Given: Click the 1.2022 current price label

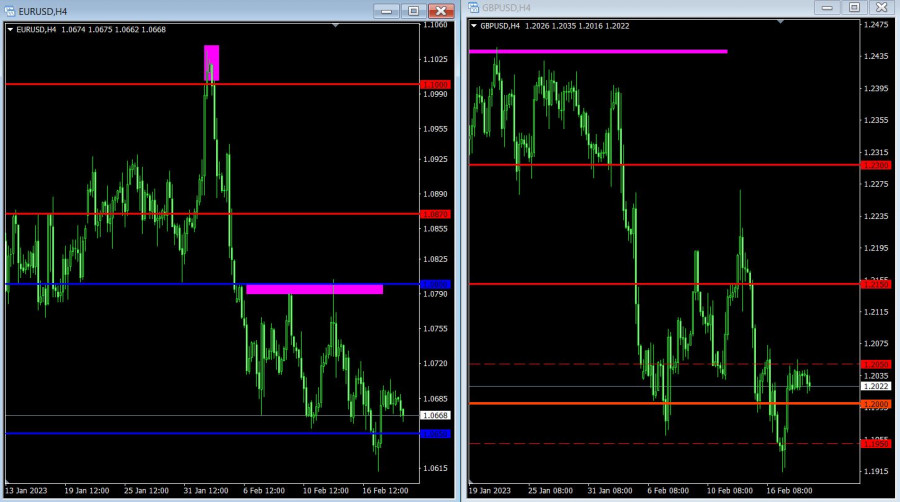Looking at the screenshot, I should click(874, 386).
